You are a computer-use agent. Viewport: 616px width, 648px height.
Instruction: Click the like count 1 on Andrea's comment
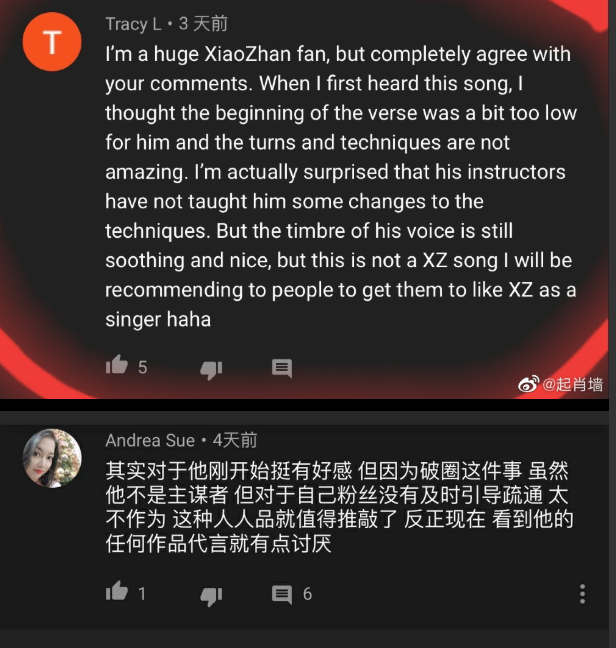tap(142, 594)
